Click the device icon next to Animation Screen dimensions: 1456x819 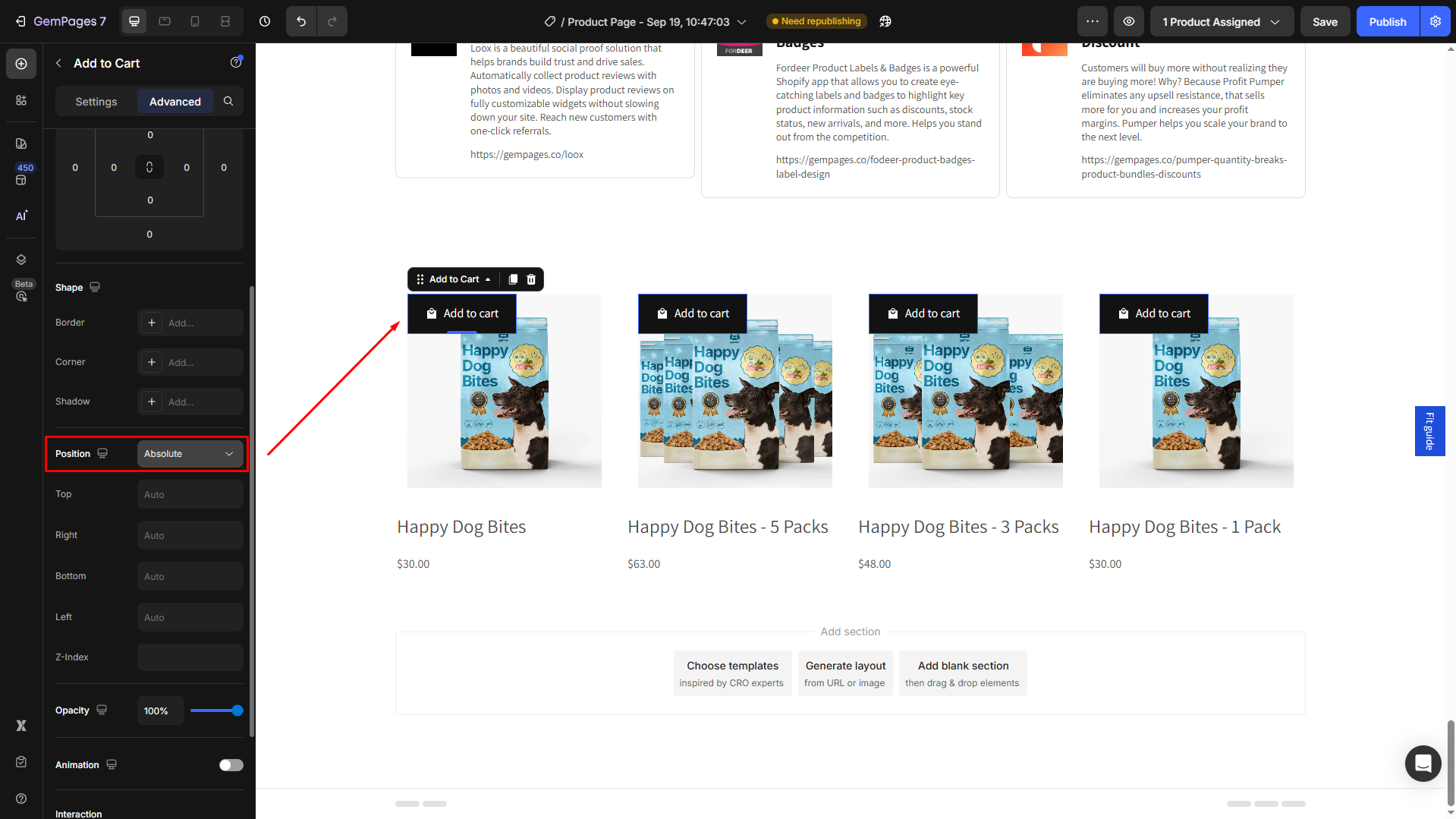pos(112,764)
